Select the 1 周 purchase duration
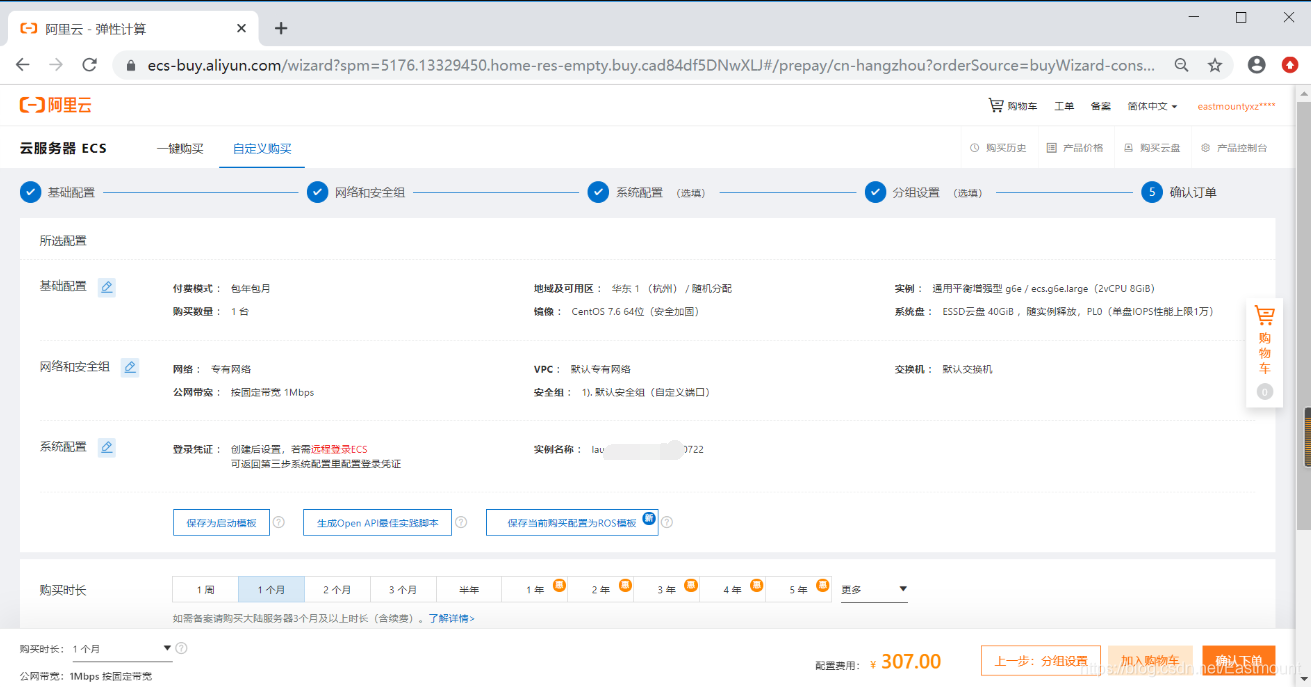This screenshot has height=687, width=1311. 205,589
